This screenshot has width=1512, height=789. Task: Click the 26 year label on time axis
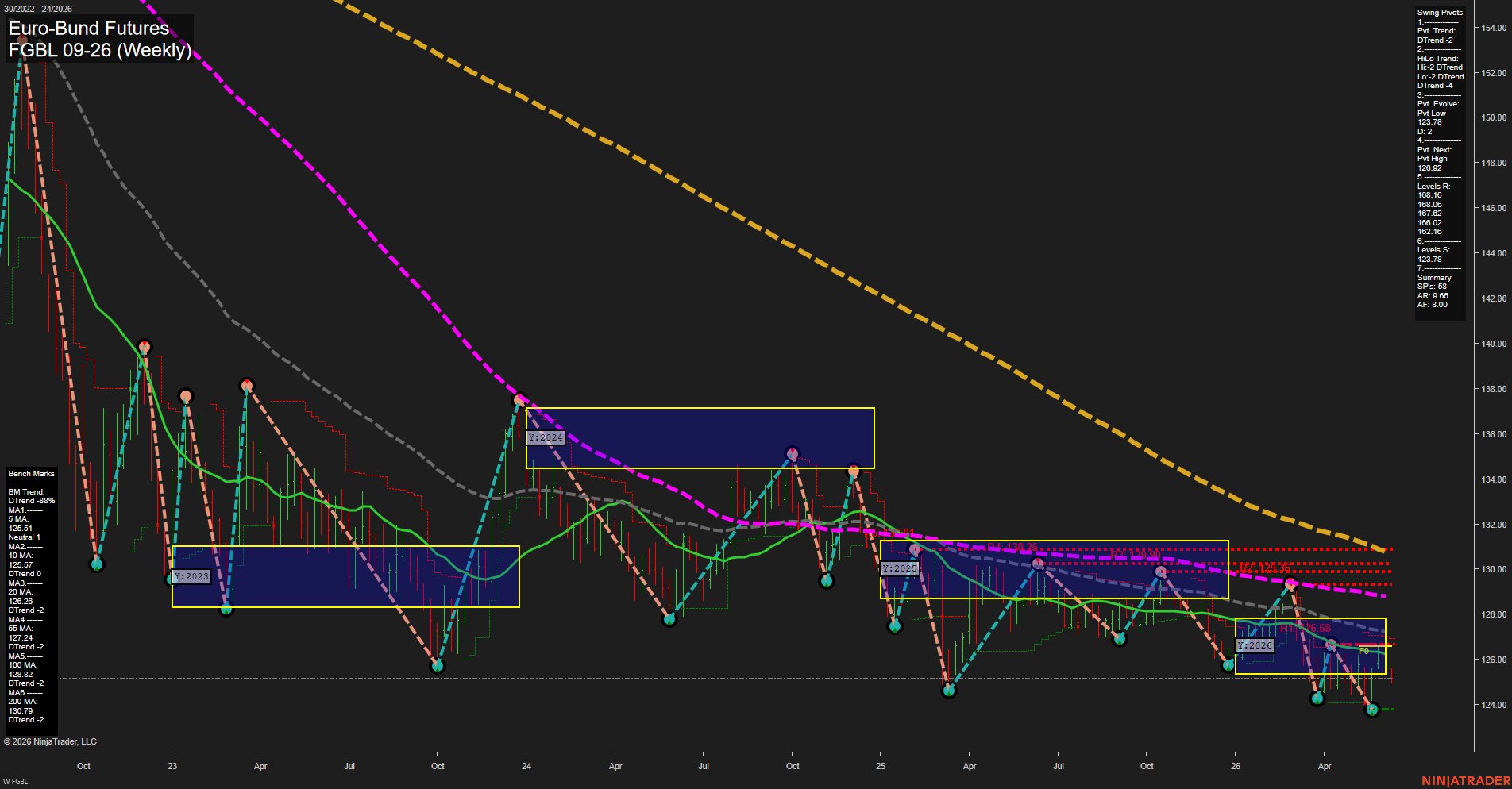point(1236,766)
